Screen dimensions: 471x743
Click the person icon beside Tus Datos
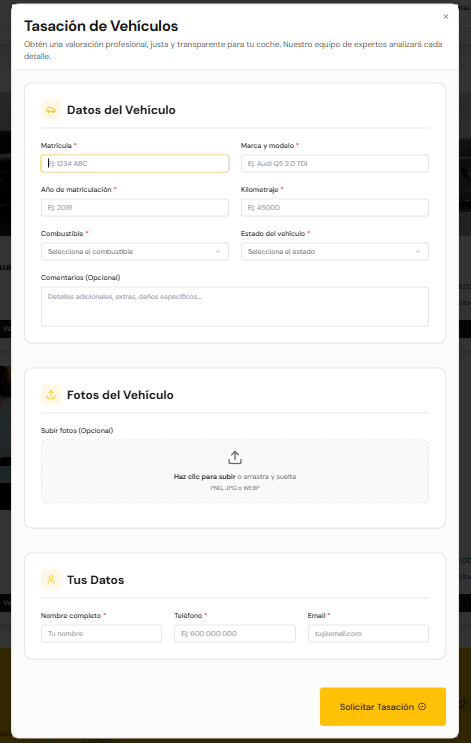pyautogui.click(x=51, y=579)
